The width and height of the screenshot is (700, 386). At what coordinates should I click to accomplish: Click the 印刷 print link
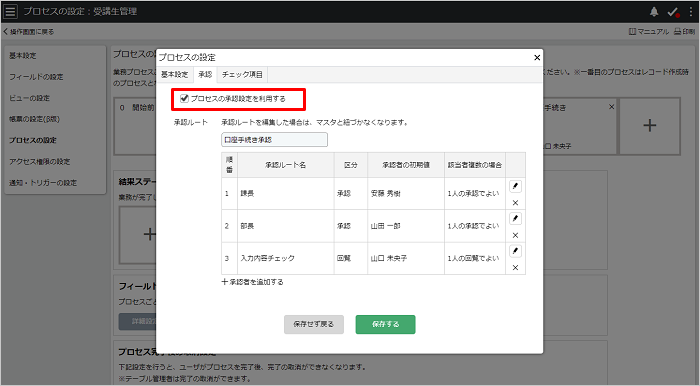pyautogui.click(x=684, y=32)
